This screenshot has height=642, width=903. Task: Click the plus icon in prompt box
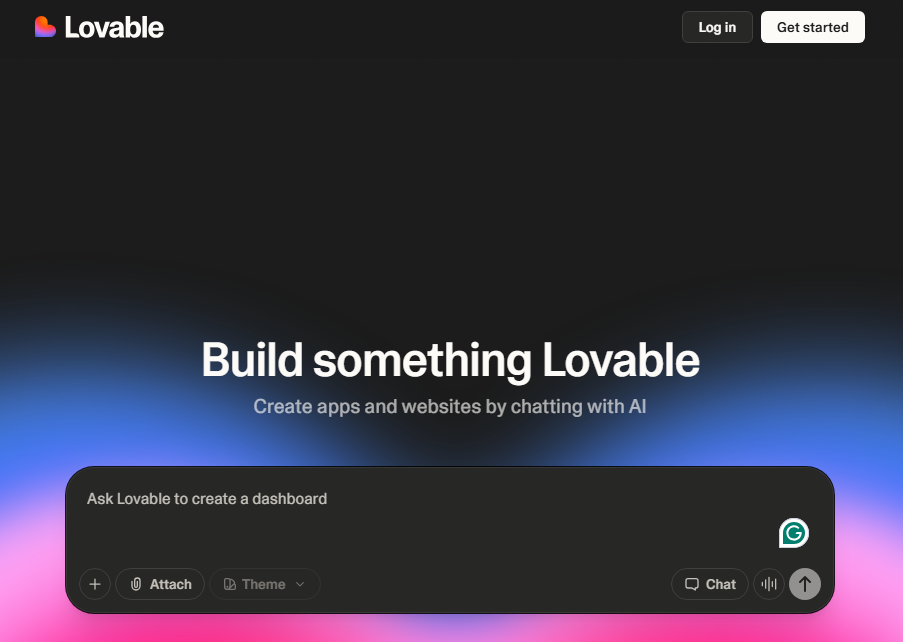95,584
